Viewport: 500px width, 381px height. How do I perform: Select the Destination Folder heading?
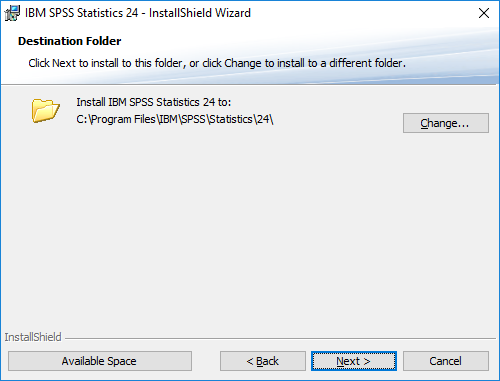[70, 41]
